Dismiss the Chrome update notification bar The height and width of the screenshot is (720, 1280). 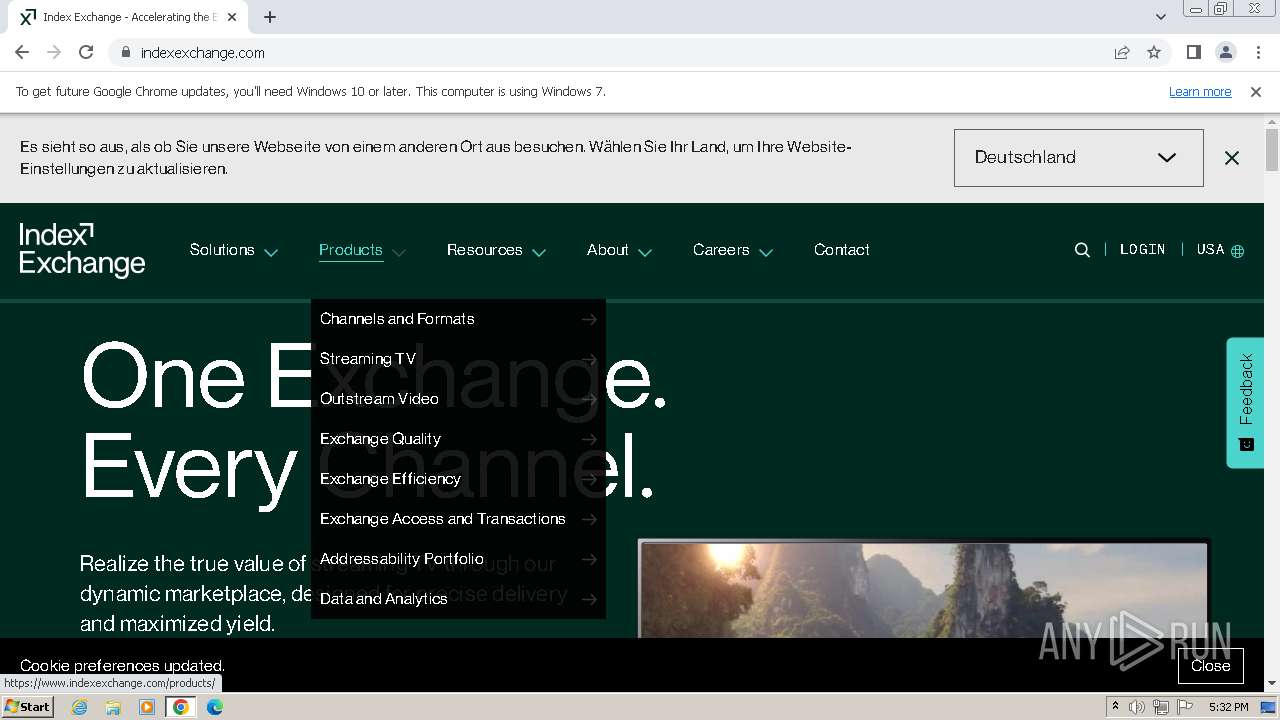(1256, 91)
